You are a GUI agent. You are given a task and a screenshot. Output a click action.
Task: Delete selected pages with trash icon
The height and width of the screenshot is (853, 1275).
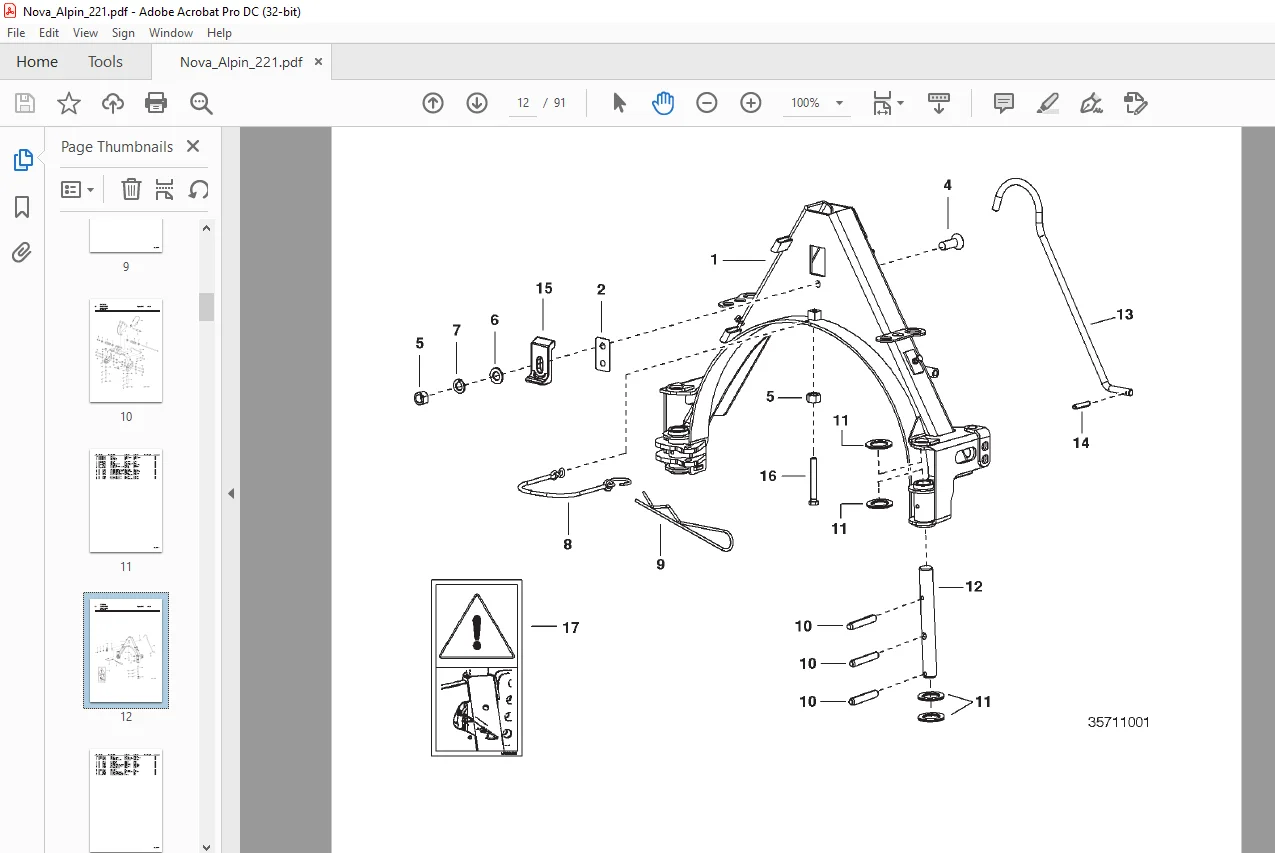tap(131, 189)
